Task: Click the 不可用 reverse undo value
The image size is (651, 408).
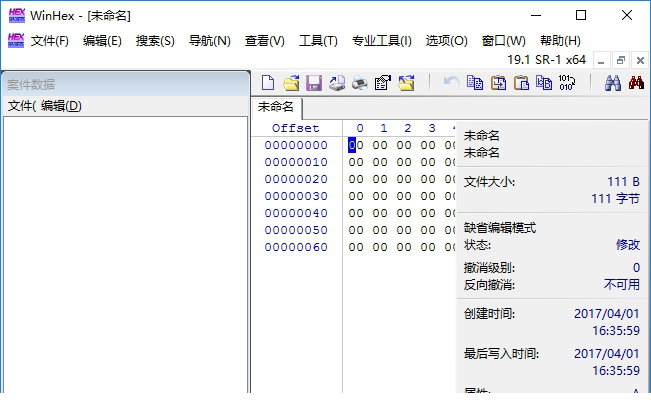Action: pos(622,285)
